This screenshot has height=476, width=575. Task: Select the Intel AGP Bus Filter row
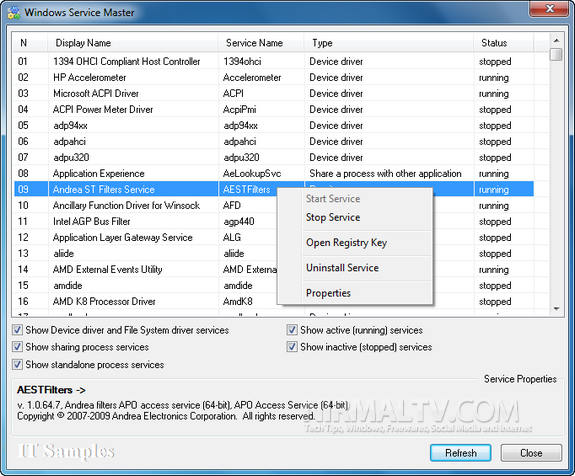click(274, 221)
